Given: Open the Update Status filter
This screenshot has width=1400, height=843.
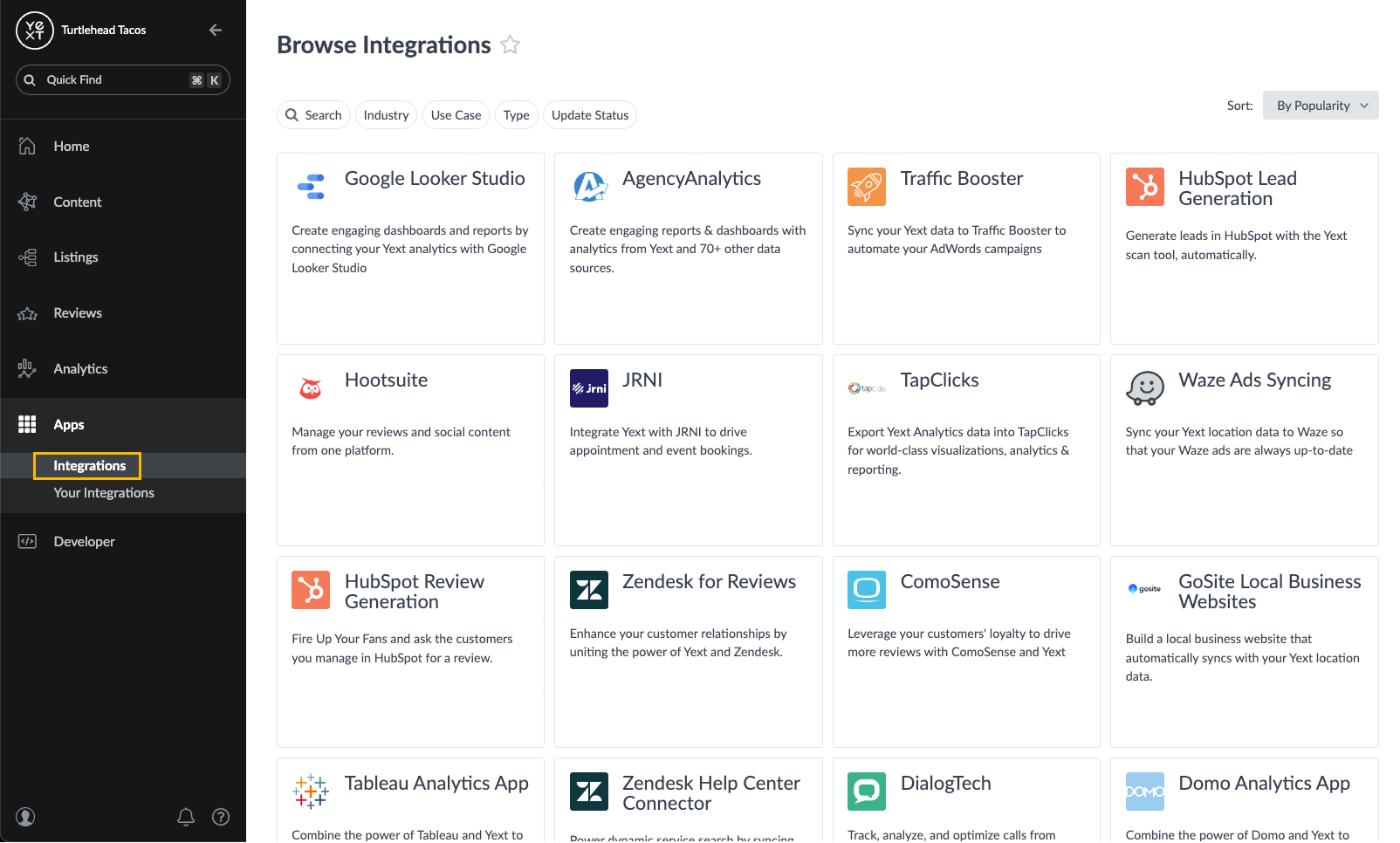Looking at the screenshot, I should coord(590,115).
